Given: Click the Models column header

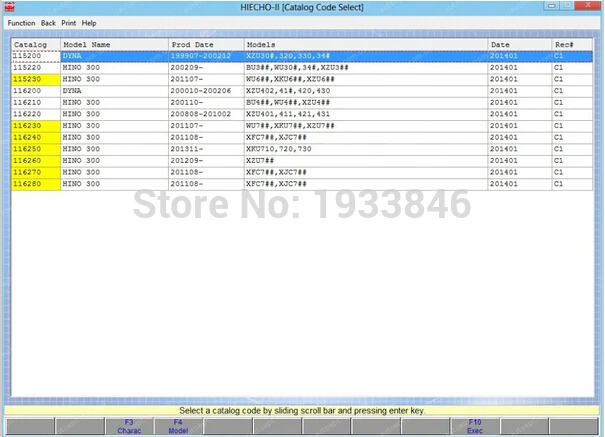Looking at the screenshot, I should pos(366,44).
